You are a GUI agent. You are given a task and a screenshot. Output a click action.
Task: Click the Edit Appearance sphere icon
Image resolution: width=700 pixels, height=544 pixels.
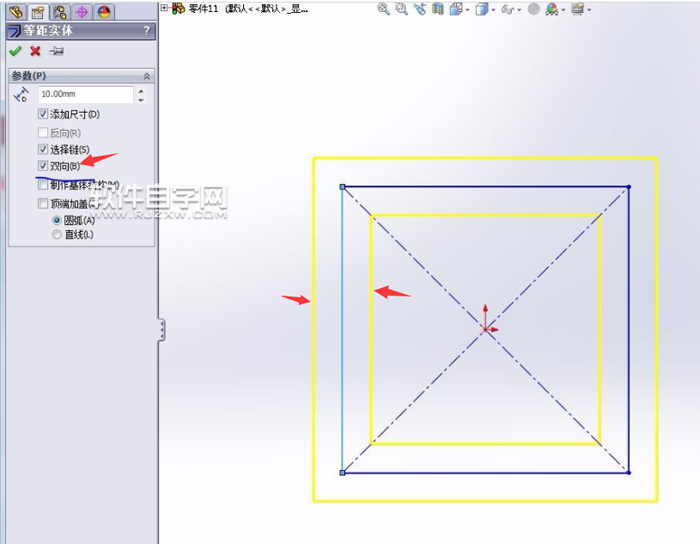coord(533,8)
